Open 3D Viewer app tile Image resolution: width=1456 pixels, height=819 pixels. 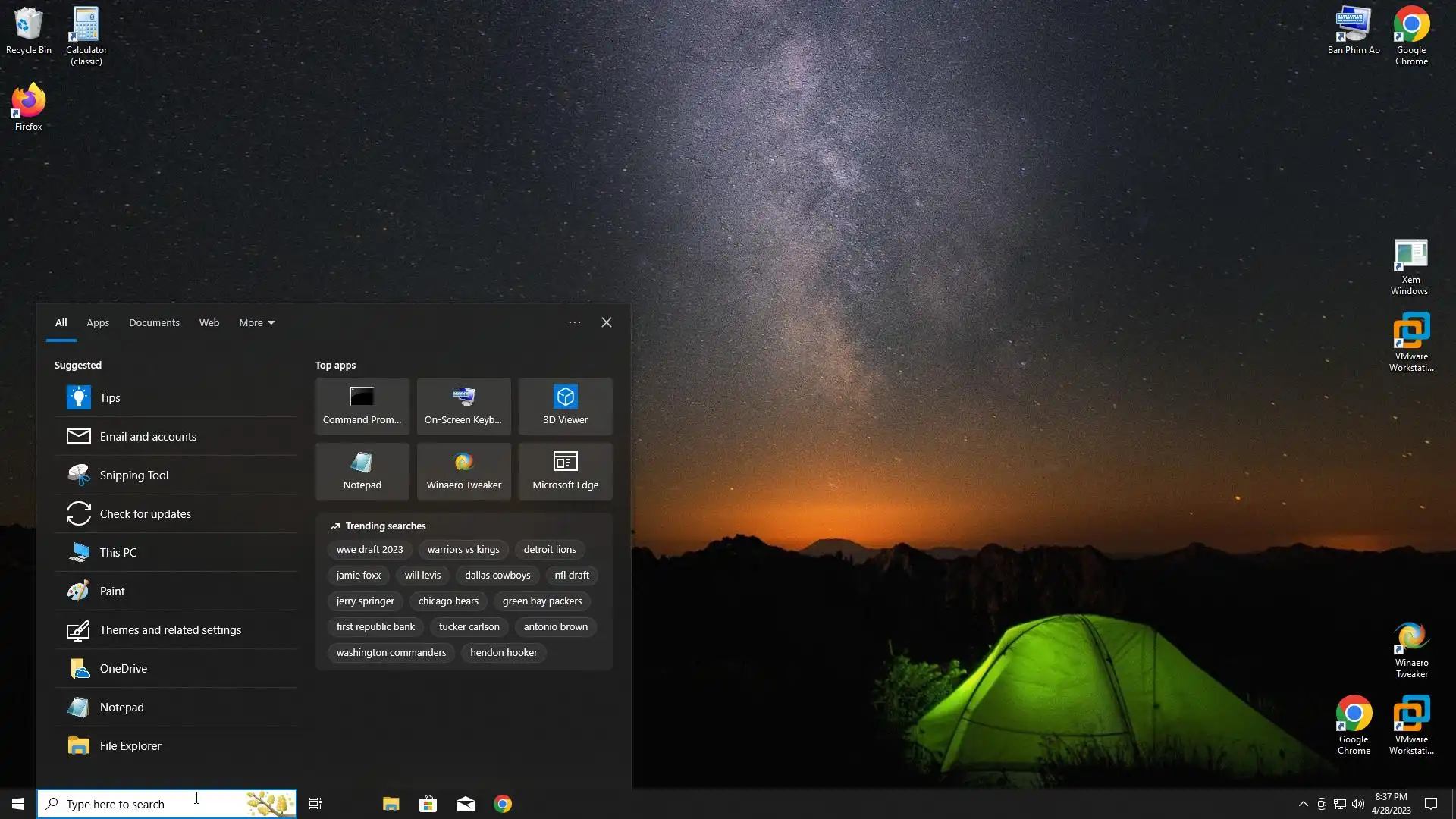(565, 406)
